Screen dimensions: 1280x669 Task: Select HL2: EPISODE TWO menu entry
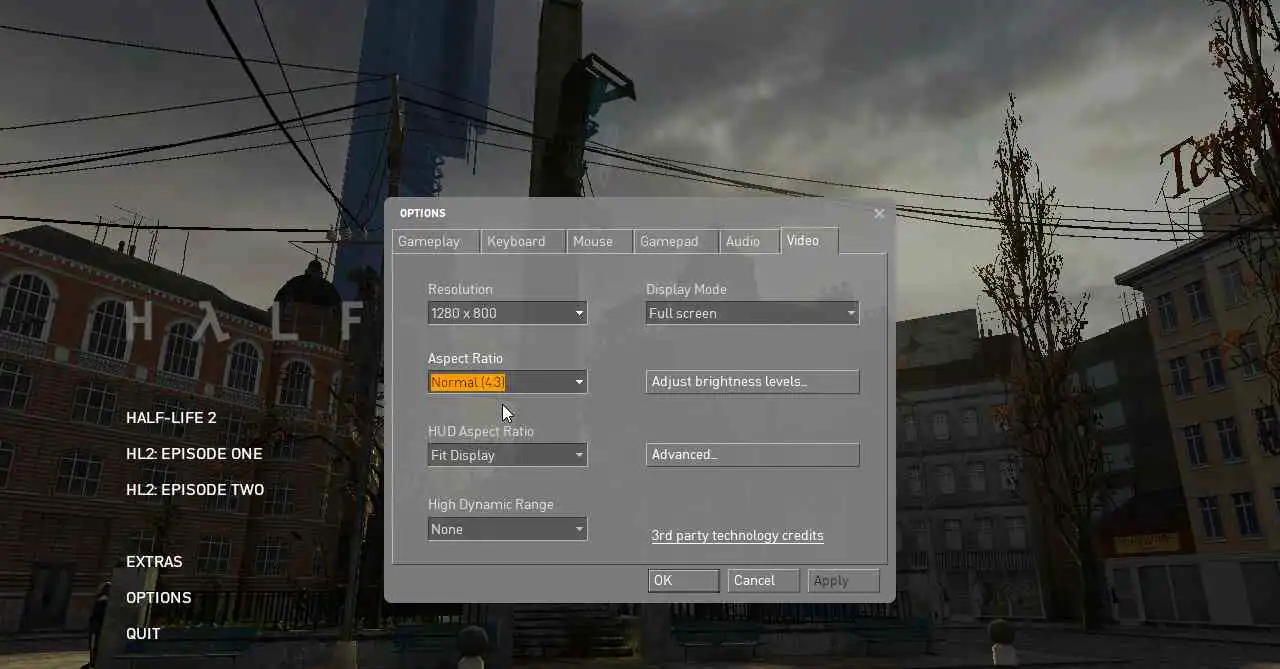tap(195, 490)
